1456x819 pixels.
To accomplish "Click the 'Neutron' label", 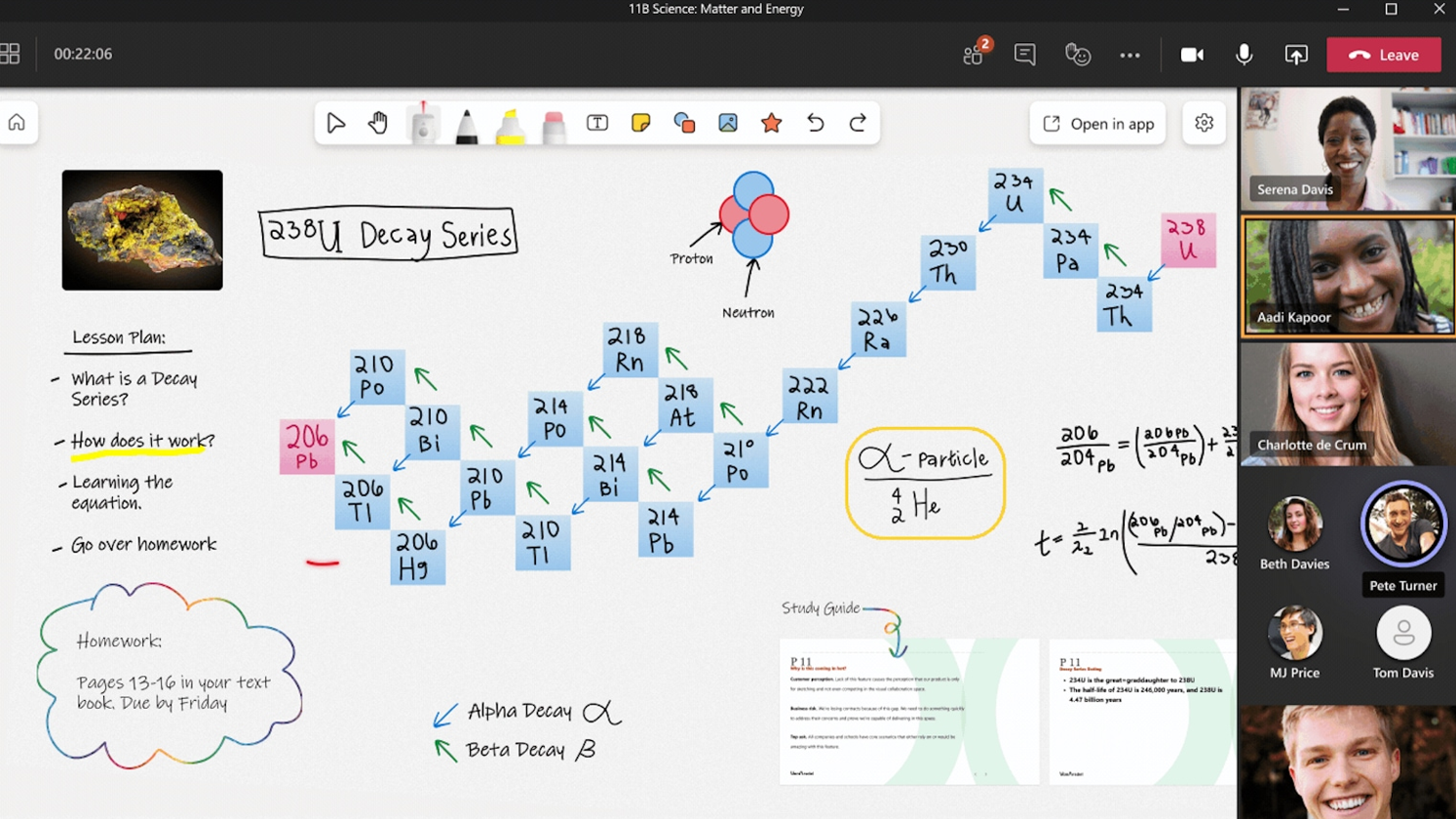I will [748, 313].
